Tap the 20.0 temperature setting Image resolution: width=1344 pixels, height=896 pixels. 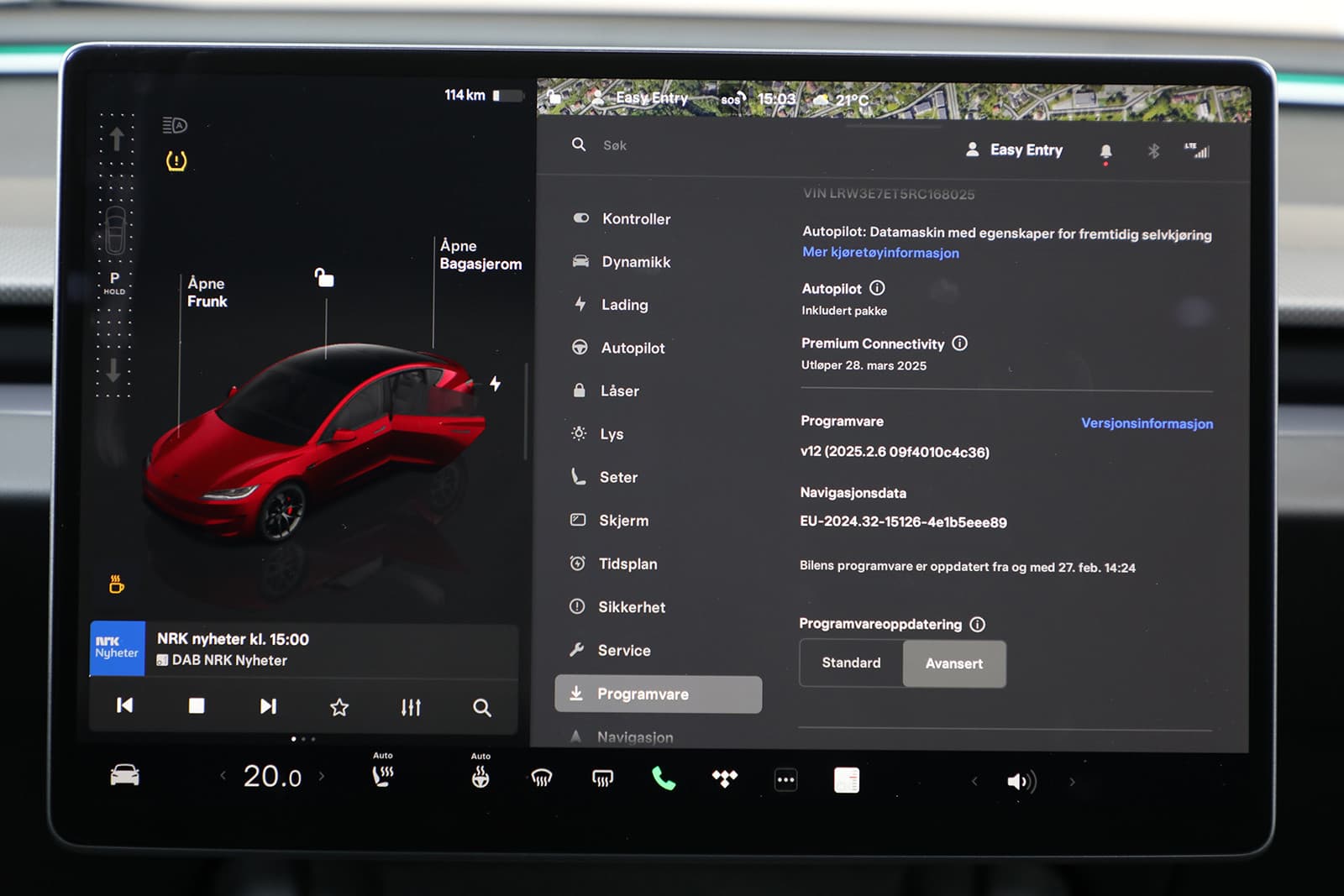[x=272, y=776]
